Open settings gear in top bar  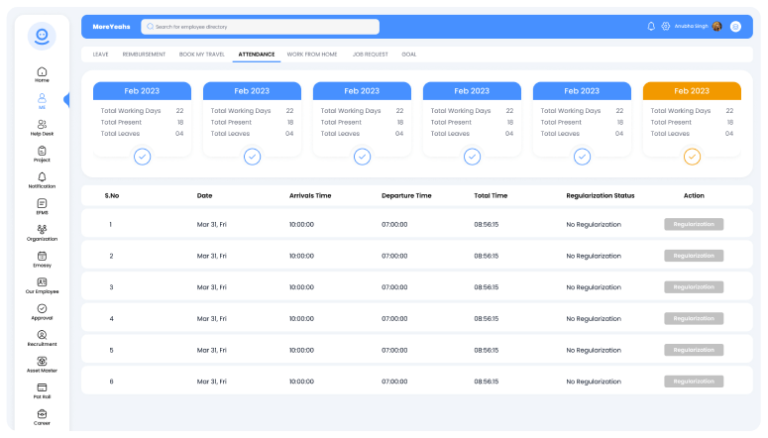[x=665, y=27]
